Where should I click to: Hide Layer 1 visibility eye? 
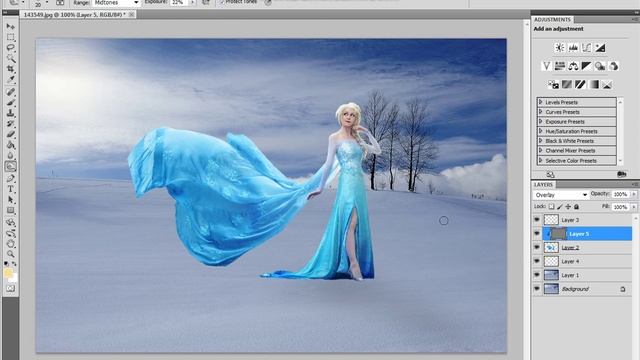click(537, 275)
